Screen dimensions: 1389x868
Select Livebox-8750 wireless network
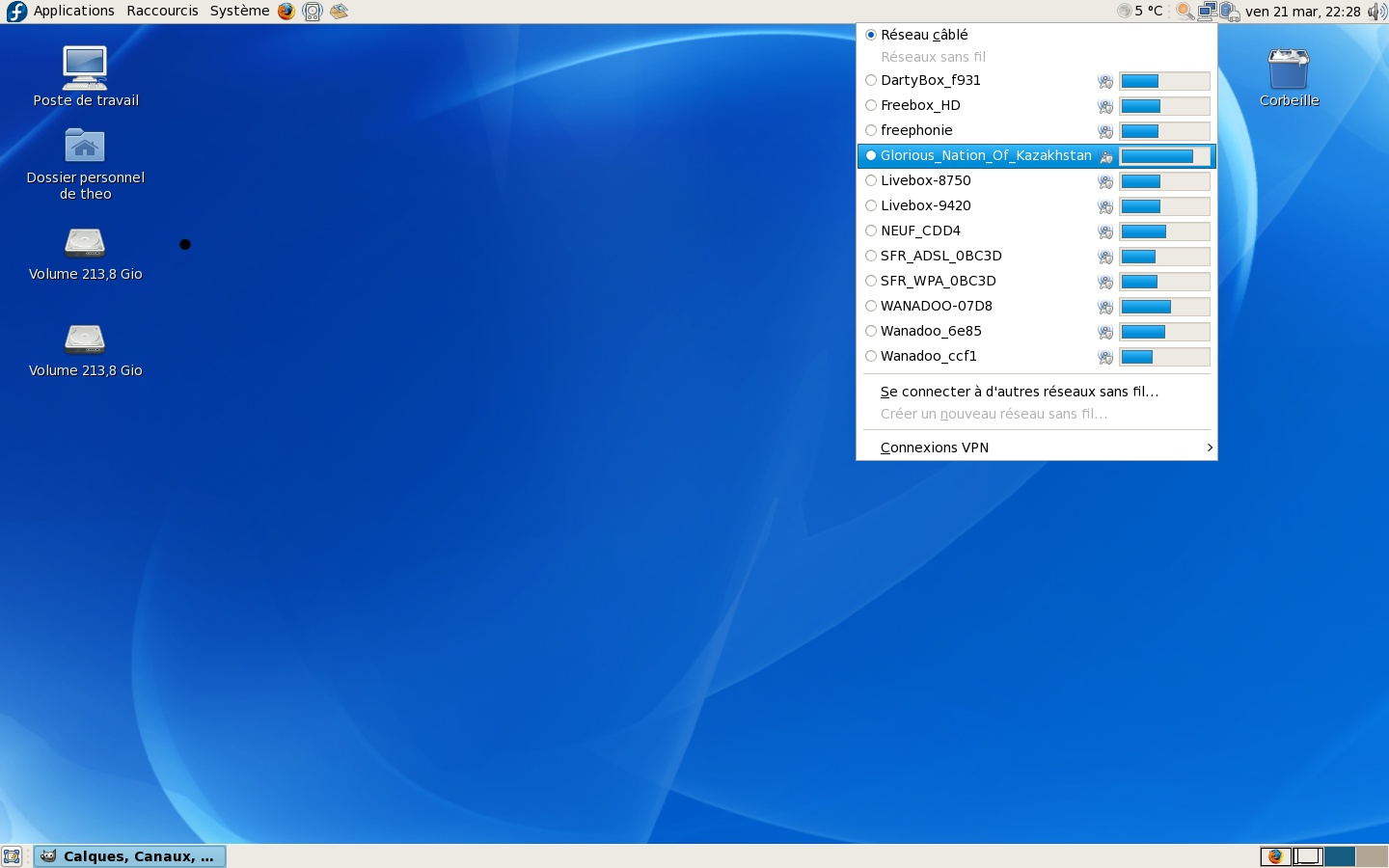(1036, 180)
